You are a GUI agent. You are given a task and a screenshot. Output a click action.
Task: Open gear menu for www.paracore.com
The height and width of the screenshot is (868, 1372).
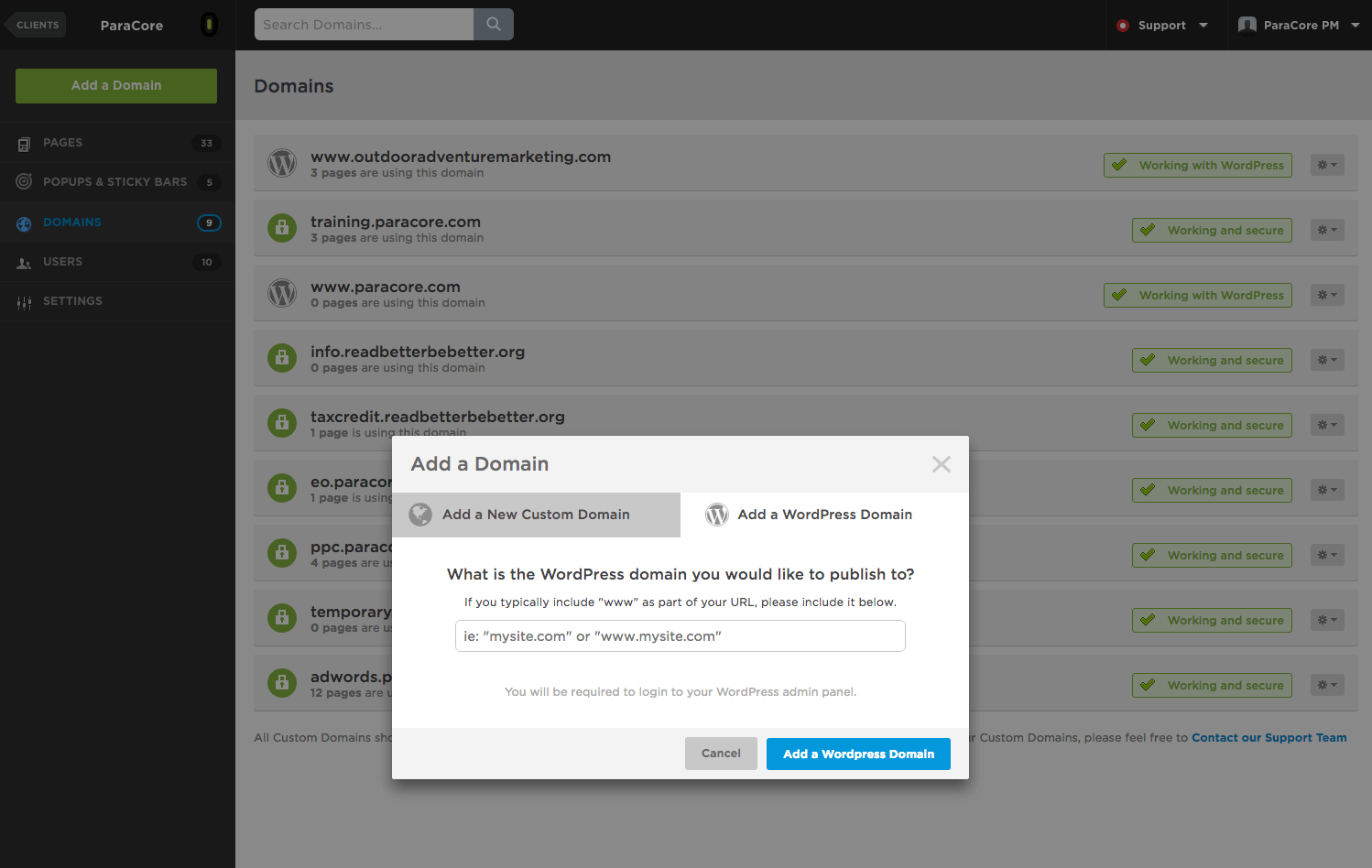pos(1327,295)
